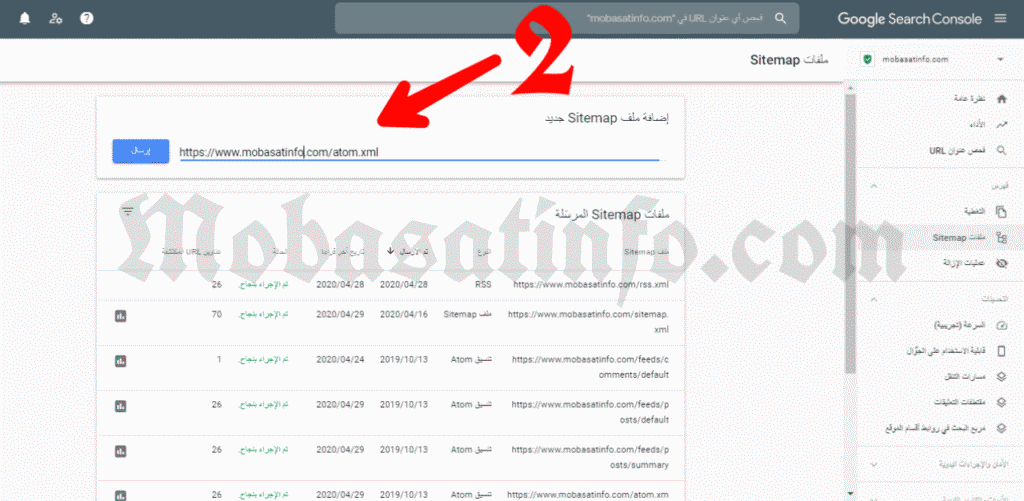
Task: Open the sitemap.xml sitemap row
Action: pos(391,323)
